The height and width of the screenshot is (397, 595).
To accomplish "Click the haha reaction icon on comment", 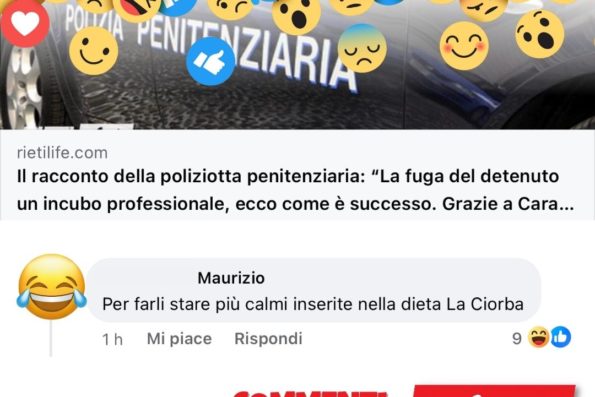I will tap(539, 337).
